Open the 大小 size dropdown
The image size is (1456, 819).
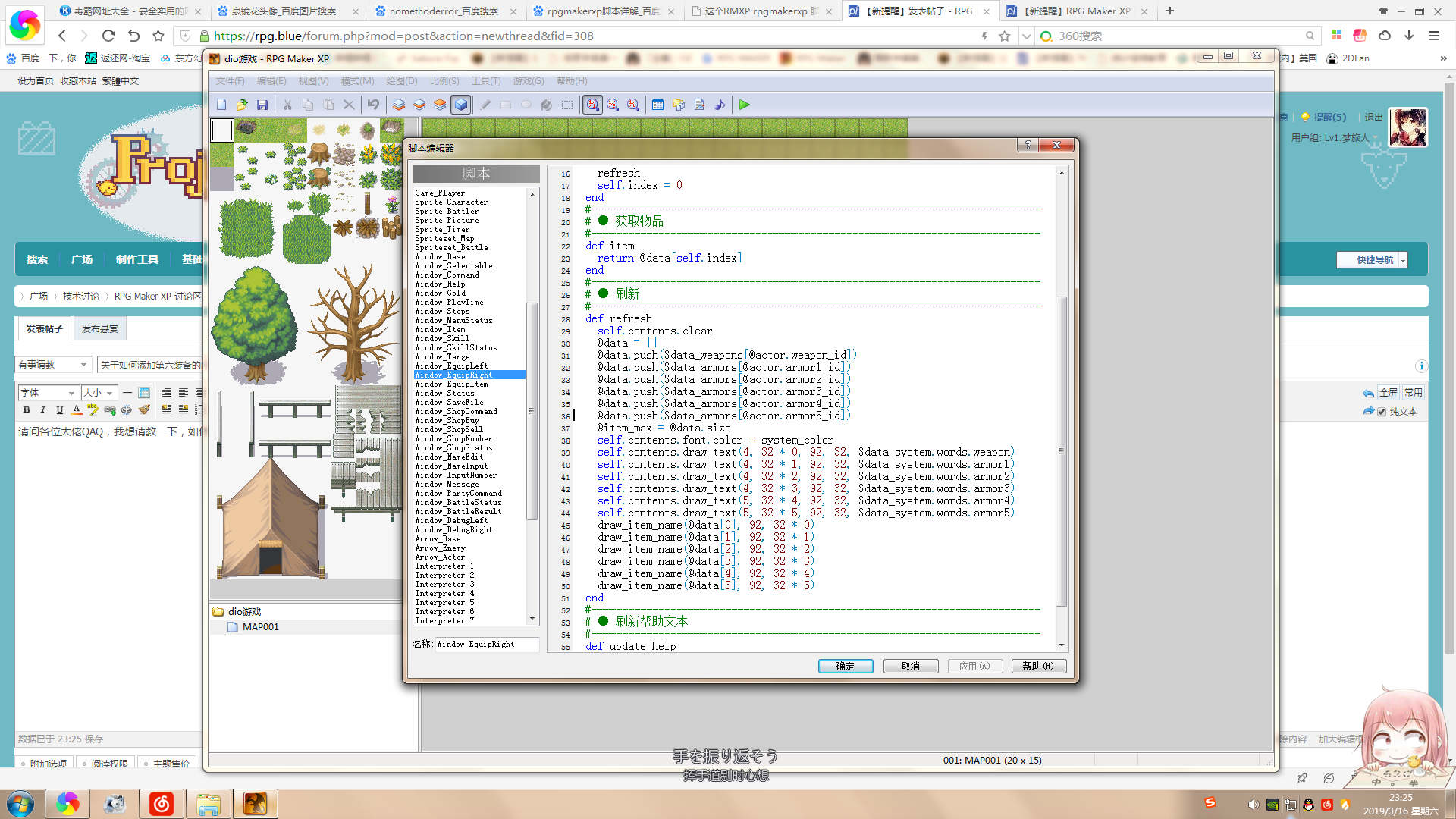[x=99, y=393]
